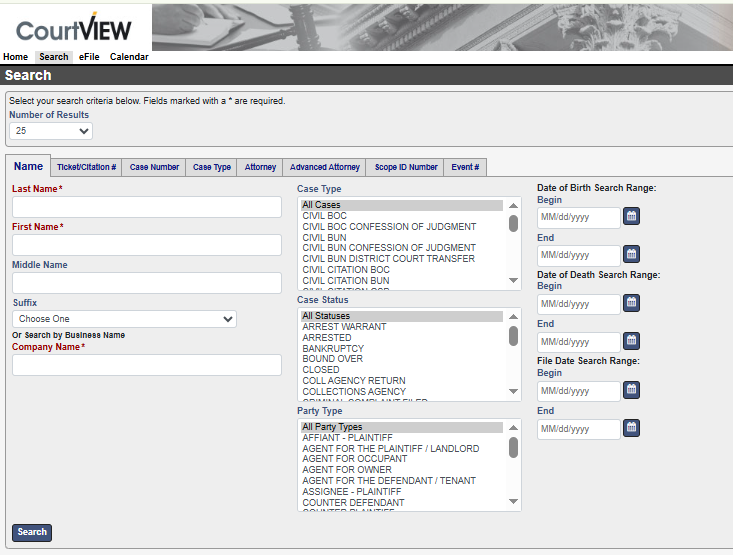Go to Home menu item
Viewport: 733px width, 555px height.
(x=15, y=57)
